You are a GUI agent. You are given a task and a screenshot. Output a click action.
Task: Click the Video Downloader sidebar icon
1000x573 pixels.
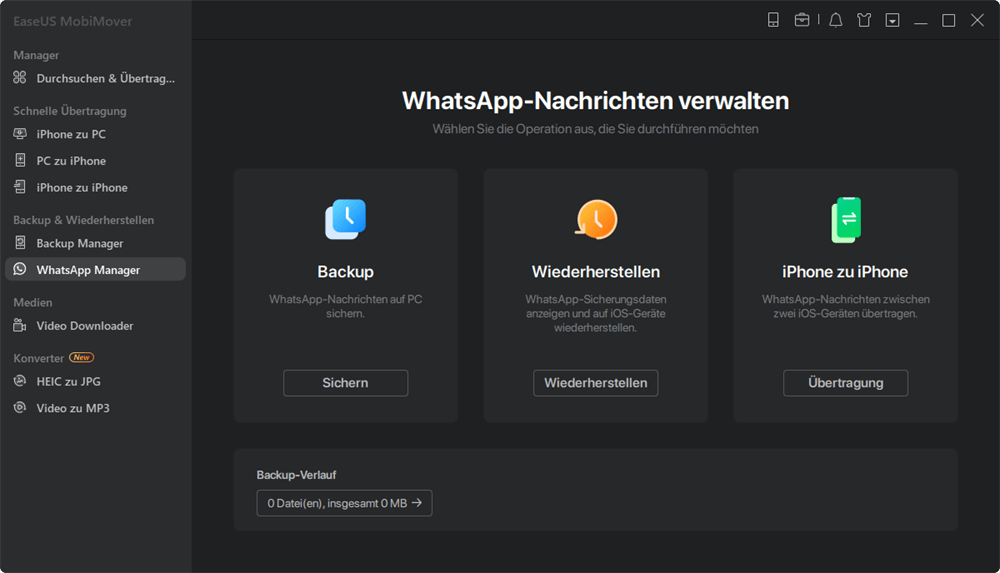pos(20,325)
